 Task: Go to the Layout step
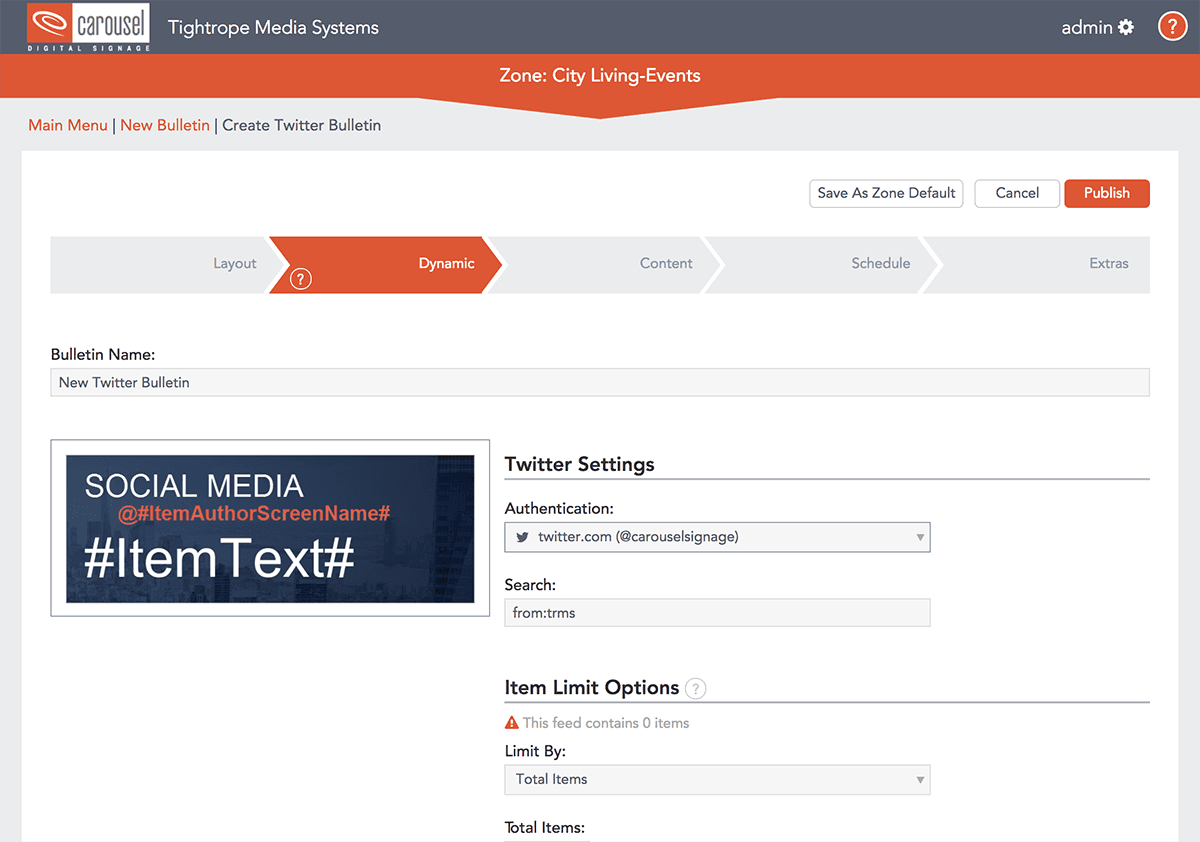(x=160, y=264)
